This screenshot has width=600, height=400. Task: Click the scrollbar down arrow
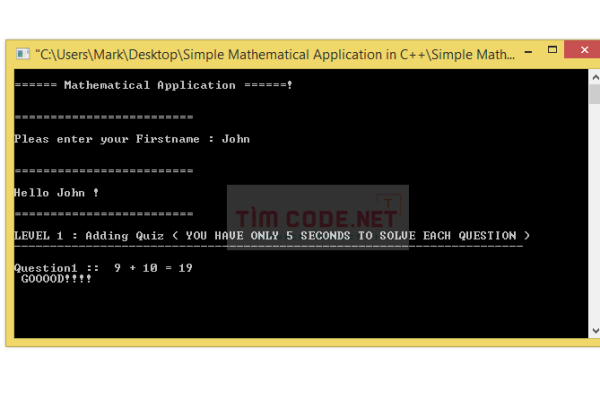595,330
